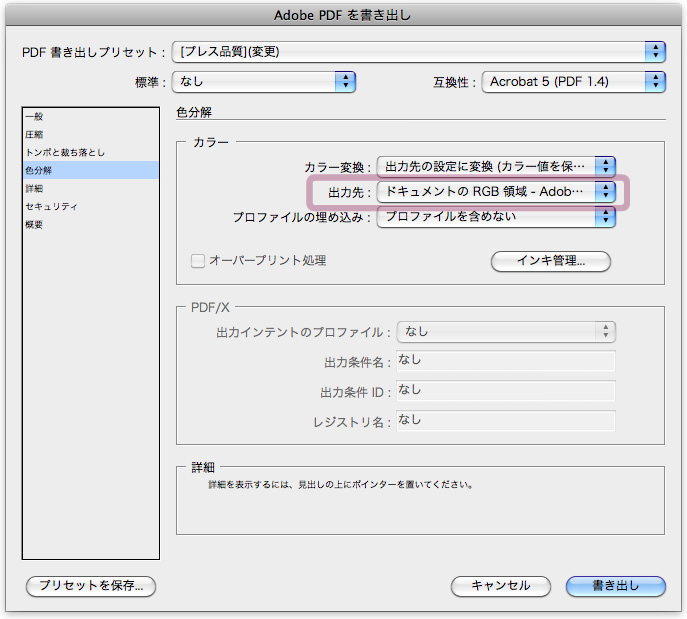Click プリセットを保存 button
The image size is (687, 619).
(91, 586)
